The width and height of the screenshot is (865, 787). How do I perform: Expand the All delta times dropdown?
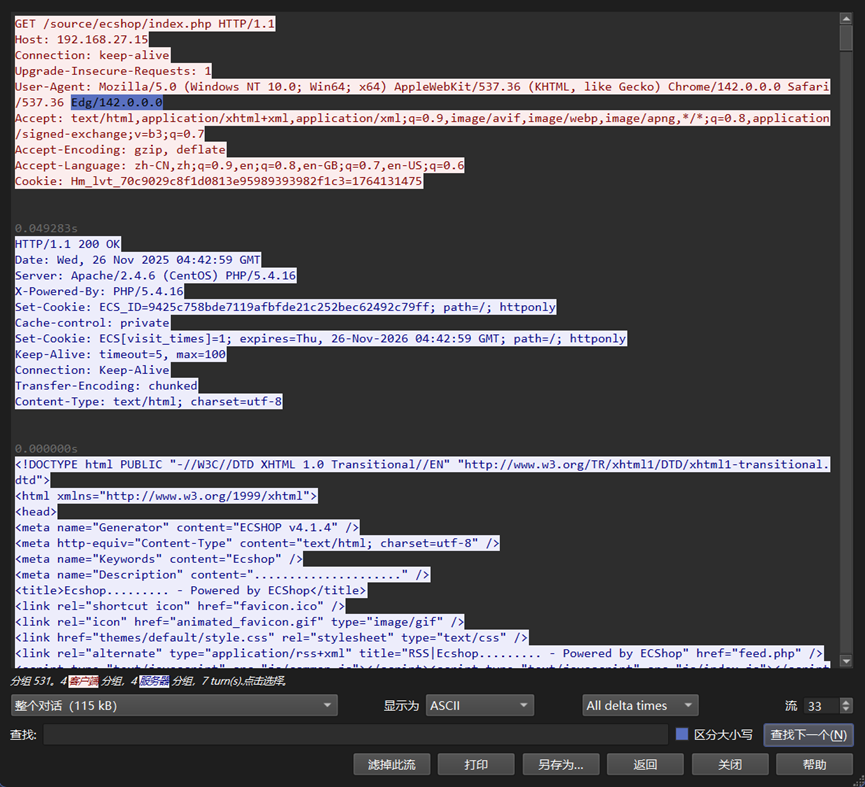coord(639,705)
